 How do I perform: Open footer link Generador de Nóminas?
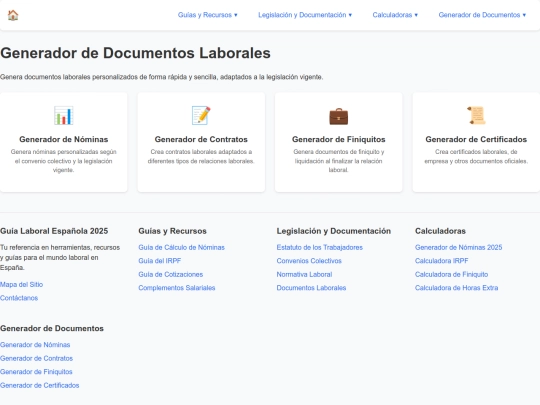[35, 345]
